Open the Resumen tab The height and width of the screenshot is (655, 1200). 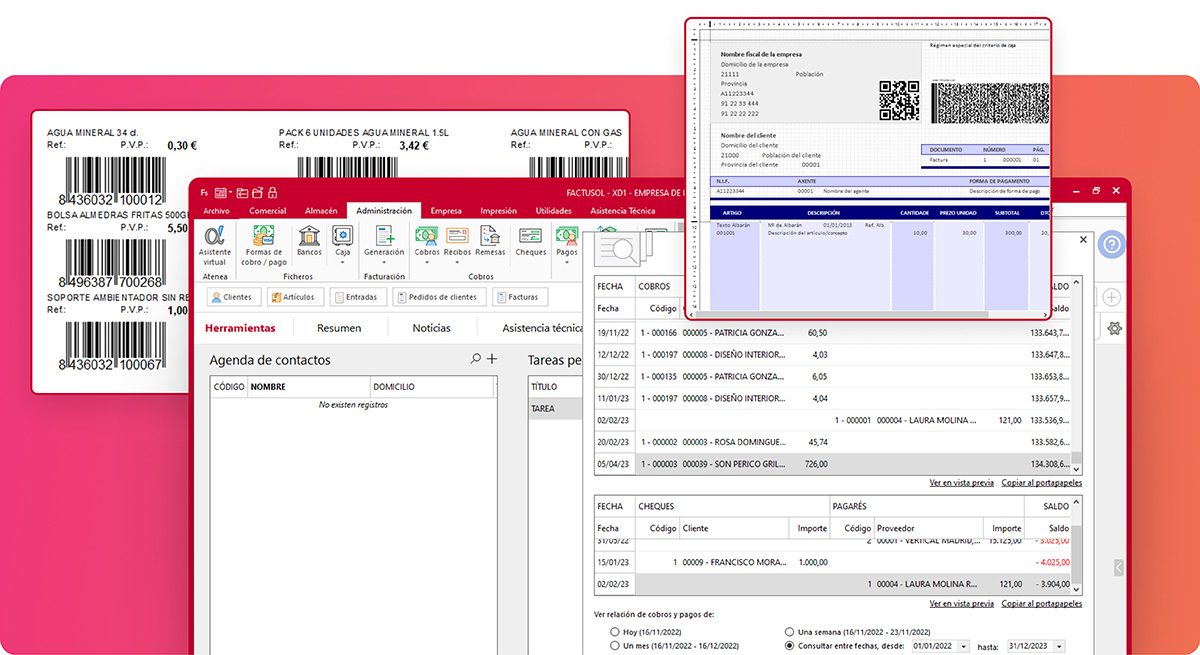click(339, 328)
